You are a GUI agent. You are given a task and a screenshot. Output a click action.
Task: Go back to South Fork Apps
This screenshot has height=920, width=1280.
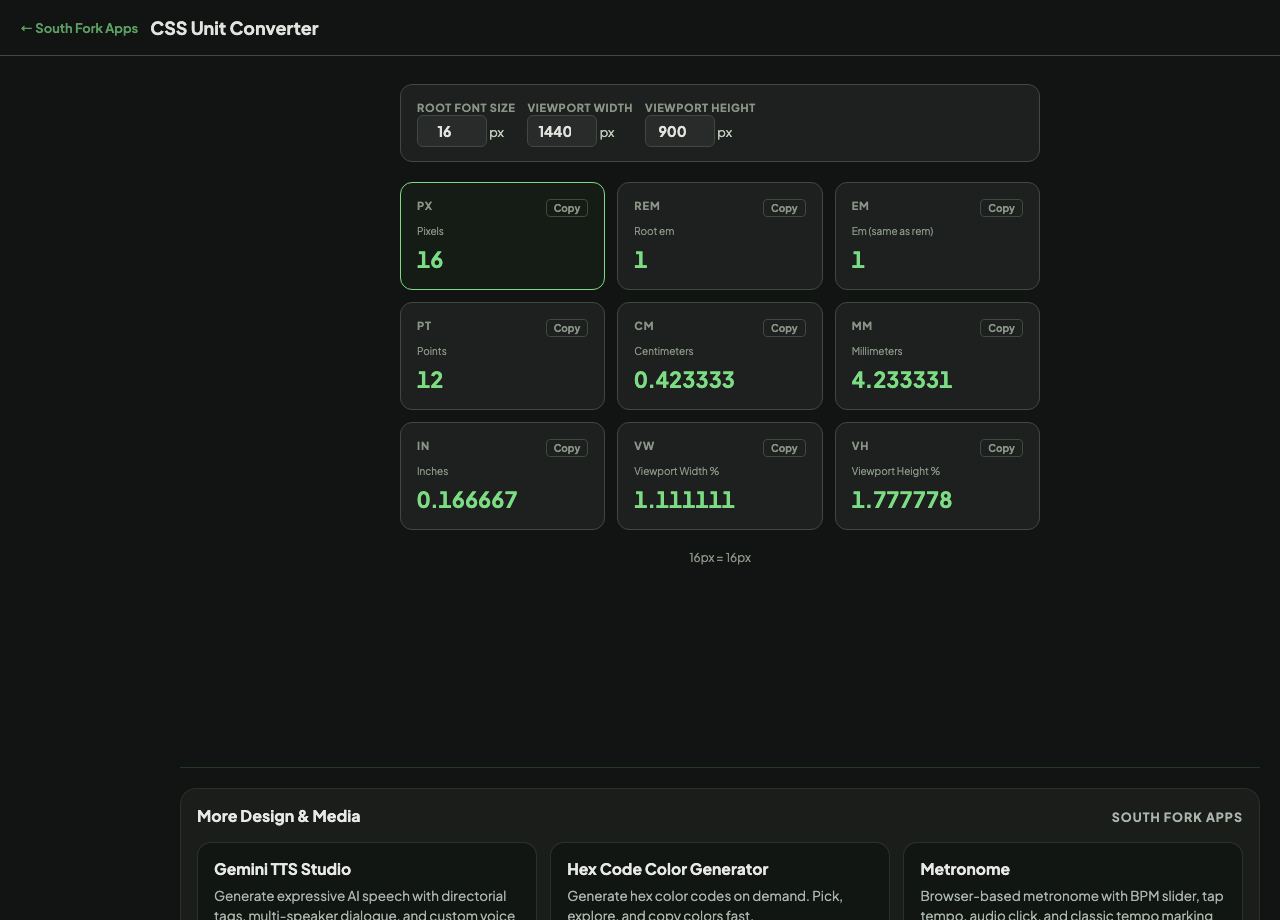[x=79, y=28]
